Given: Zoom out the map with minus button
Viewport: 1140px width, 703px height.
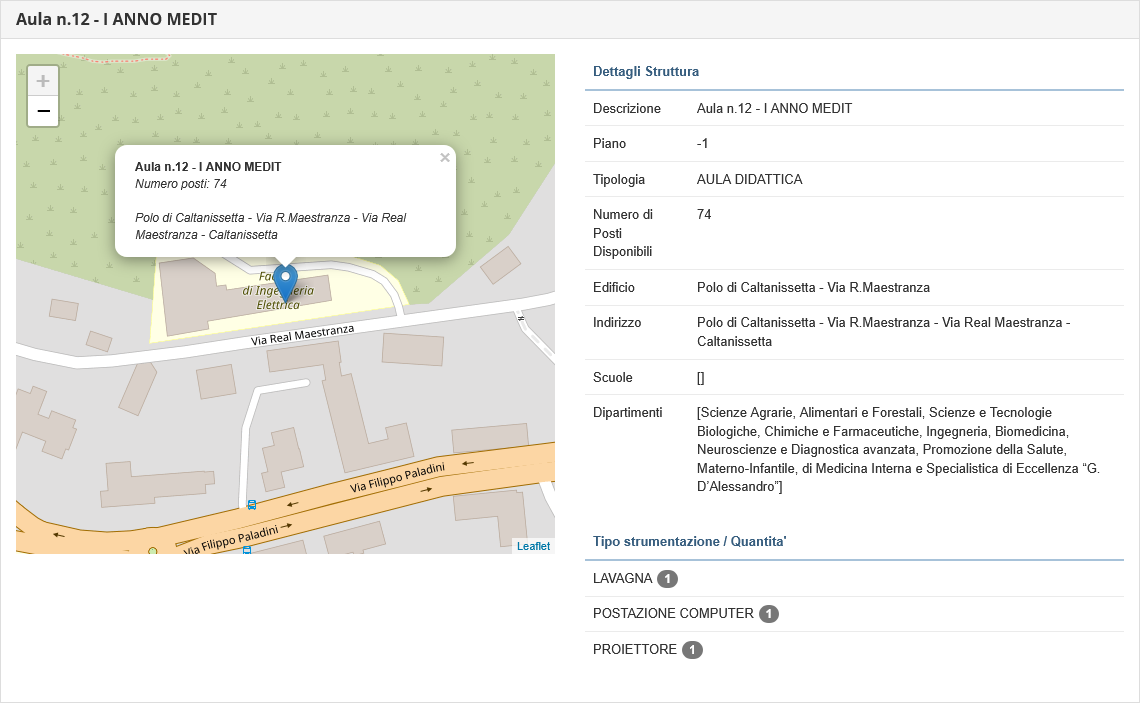Looking at the screenshot, I should (x=43, y=111).
